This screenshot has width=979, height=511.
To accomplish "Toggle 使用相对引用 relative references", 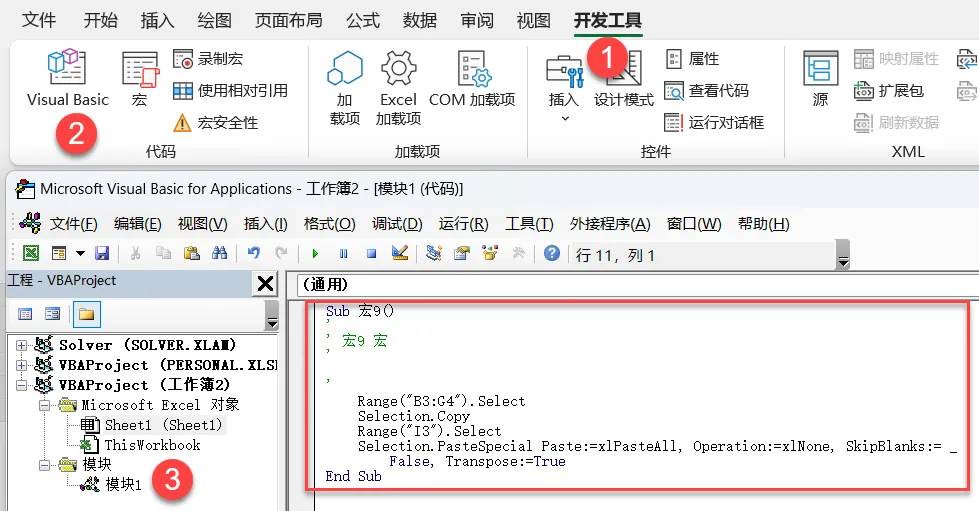I will 230,91.
